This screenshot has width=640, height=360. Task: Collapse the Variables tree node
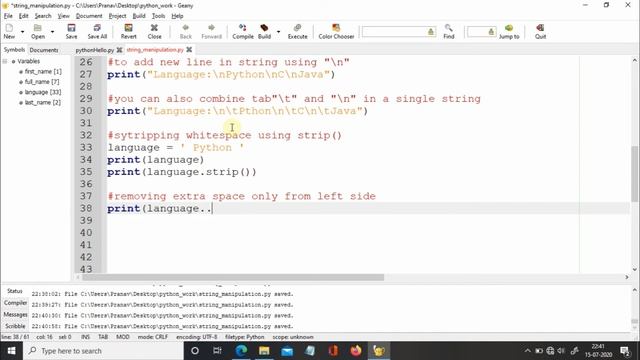tap(5, 61)
